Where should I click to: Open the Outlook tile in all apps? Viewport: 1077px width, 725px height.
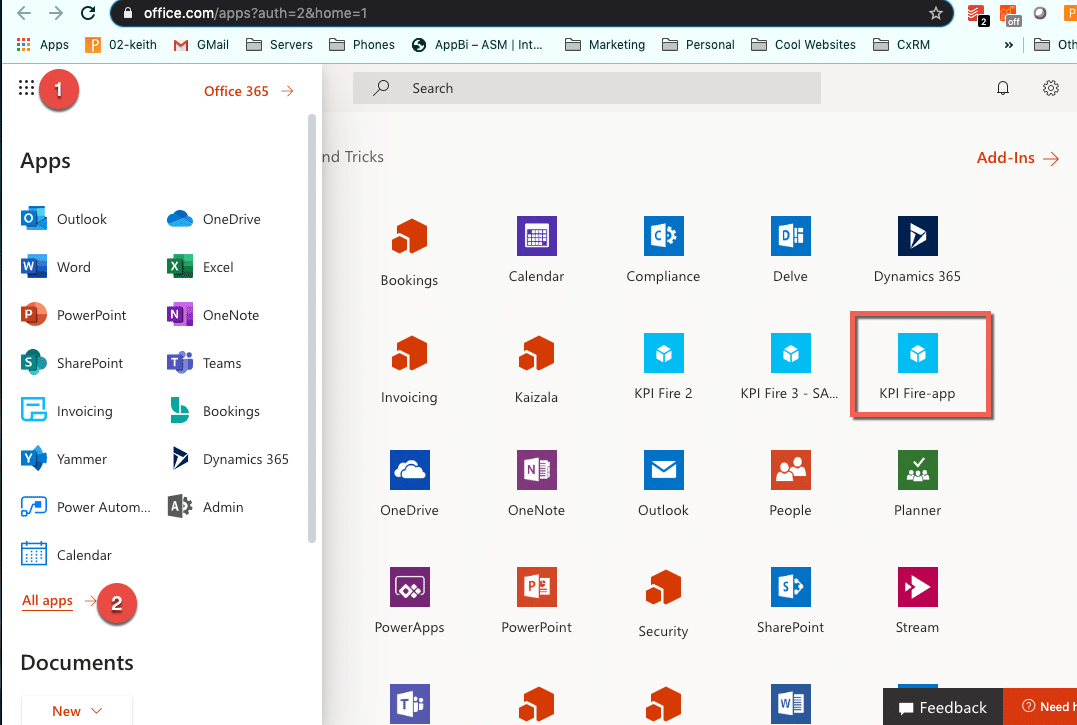click(x=664, y=484)
